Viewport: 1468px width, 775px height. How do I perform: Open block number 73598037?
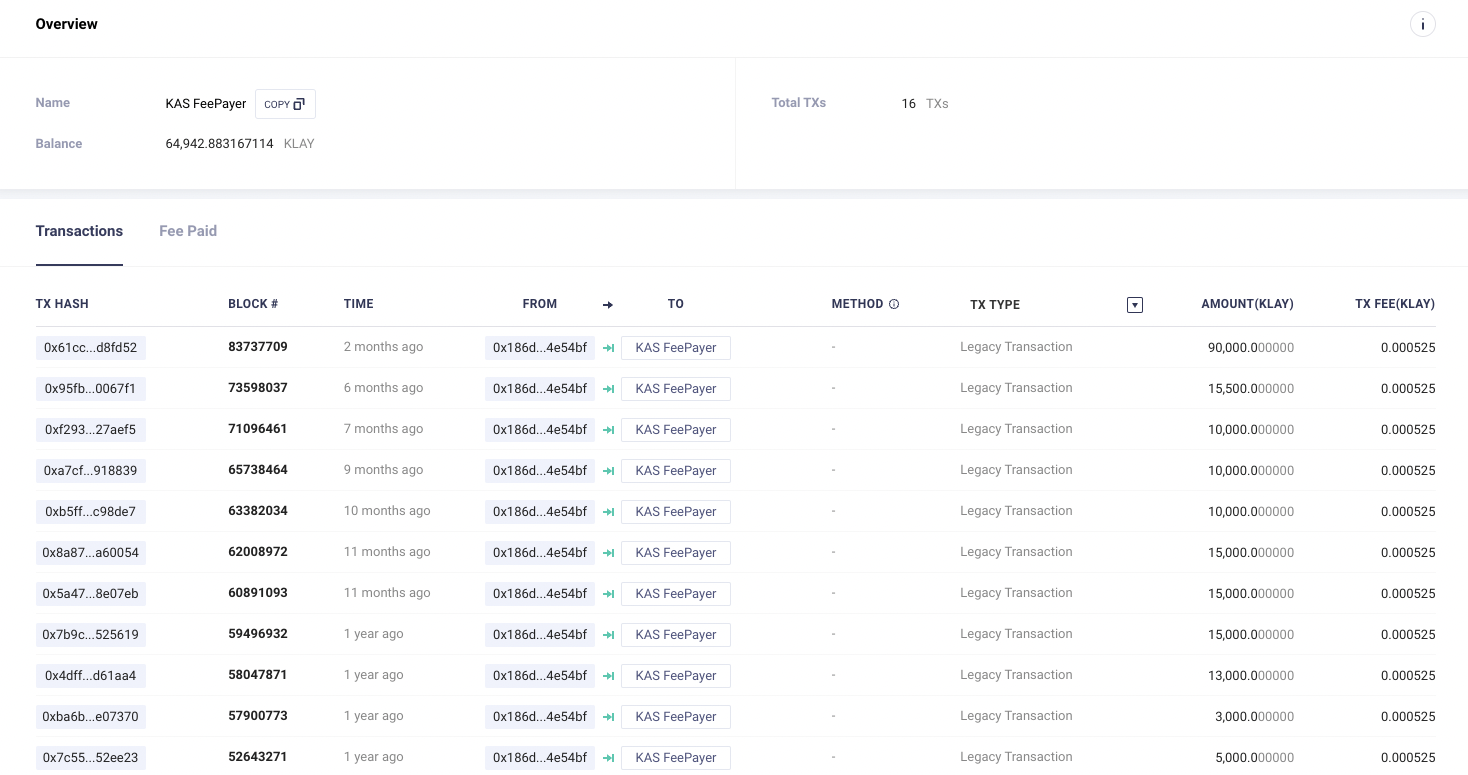[x=258, y=388]
